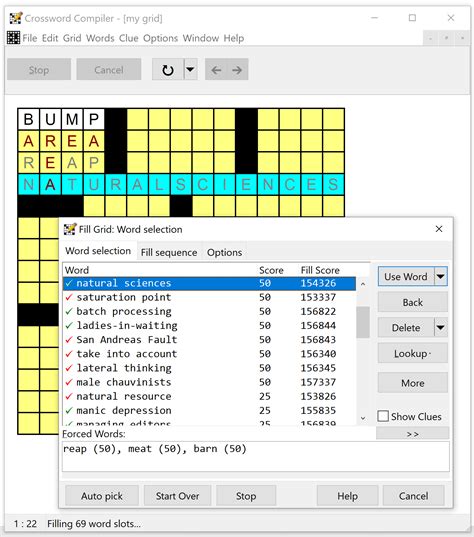Open the Help menu

(x=234, y=38)
